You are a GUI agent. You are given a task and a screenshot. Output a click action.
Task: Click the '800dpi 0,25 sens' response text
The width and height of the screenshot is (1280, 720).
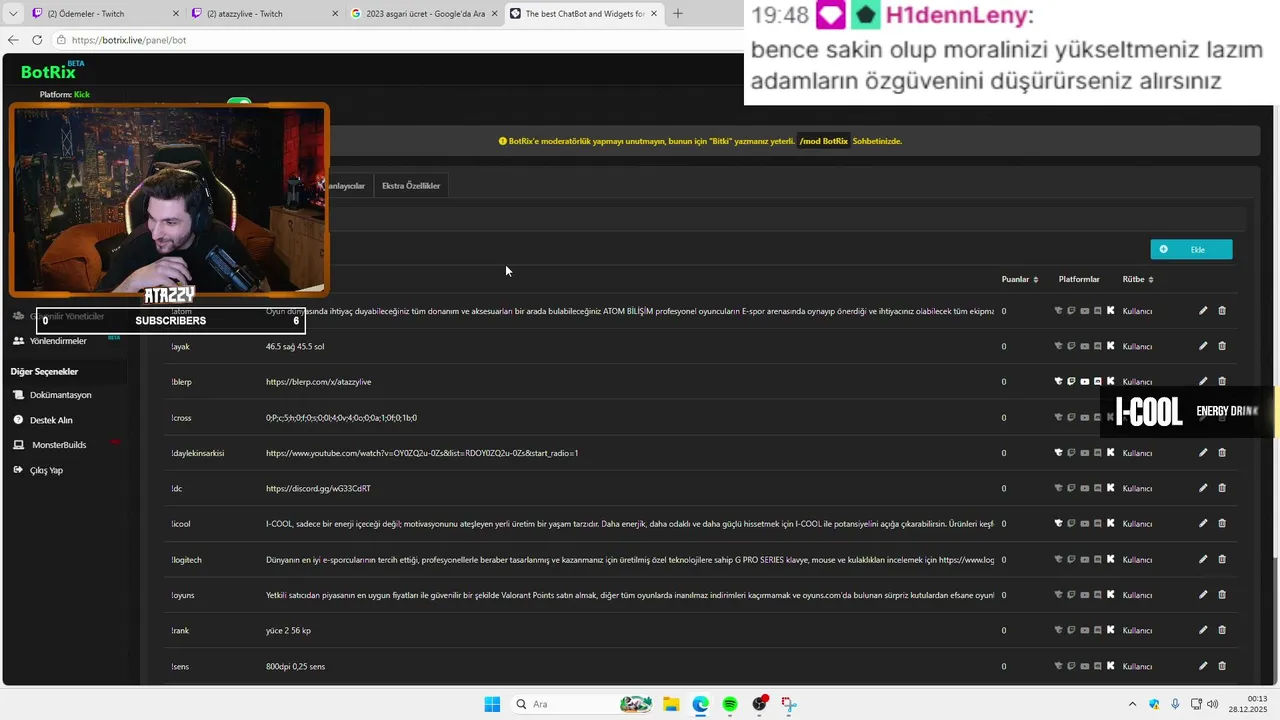pyautogui.click(x=295, y=666)
